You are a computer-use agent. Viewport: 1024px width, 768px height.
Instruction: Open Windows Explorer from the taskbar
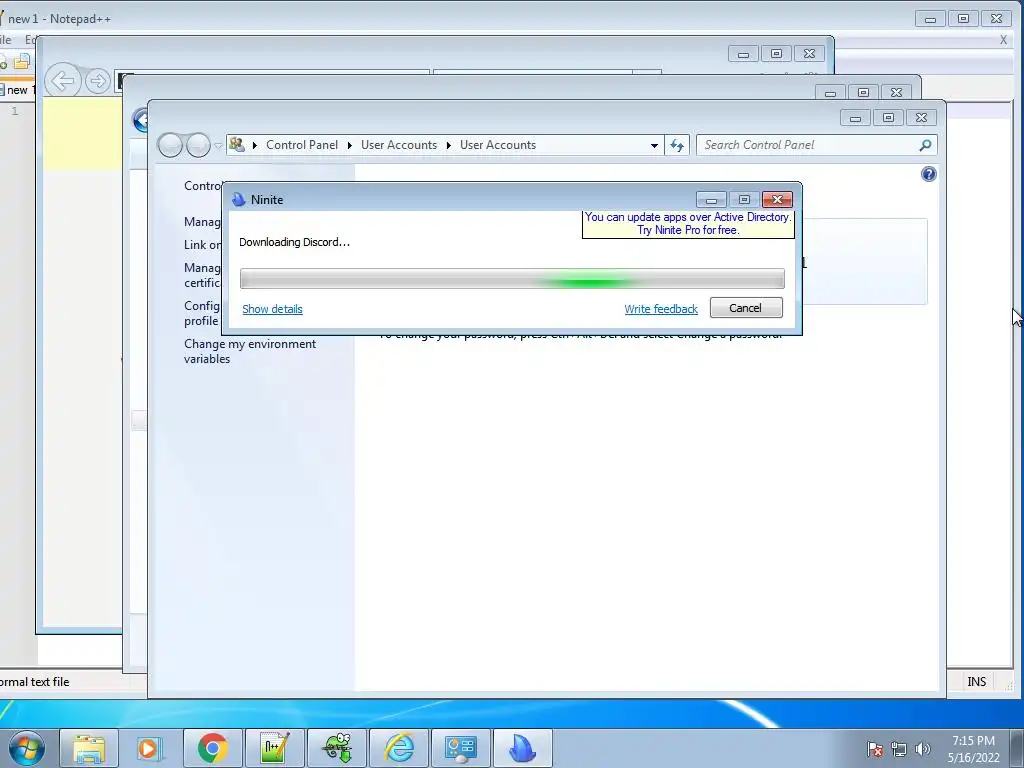pyautogui.click(x=89, y=748)
